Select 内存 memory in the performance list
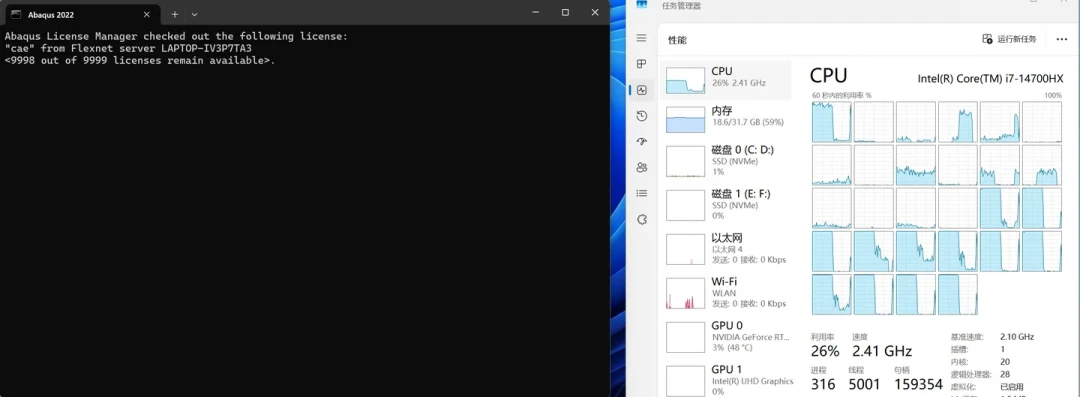Image resolution: width=1080 pixels, height=397 pixels. point(727,119)
